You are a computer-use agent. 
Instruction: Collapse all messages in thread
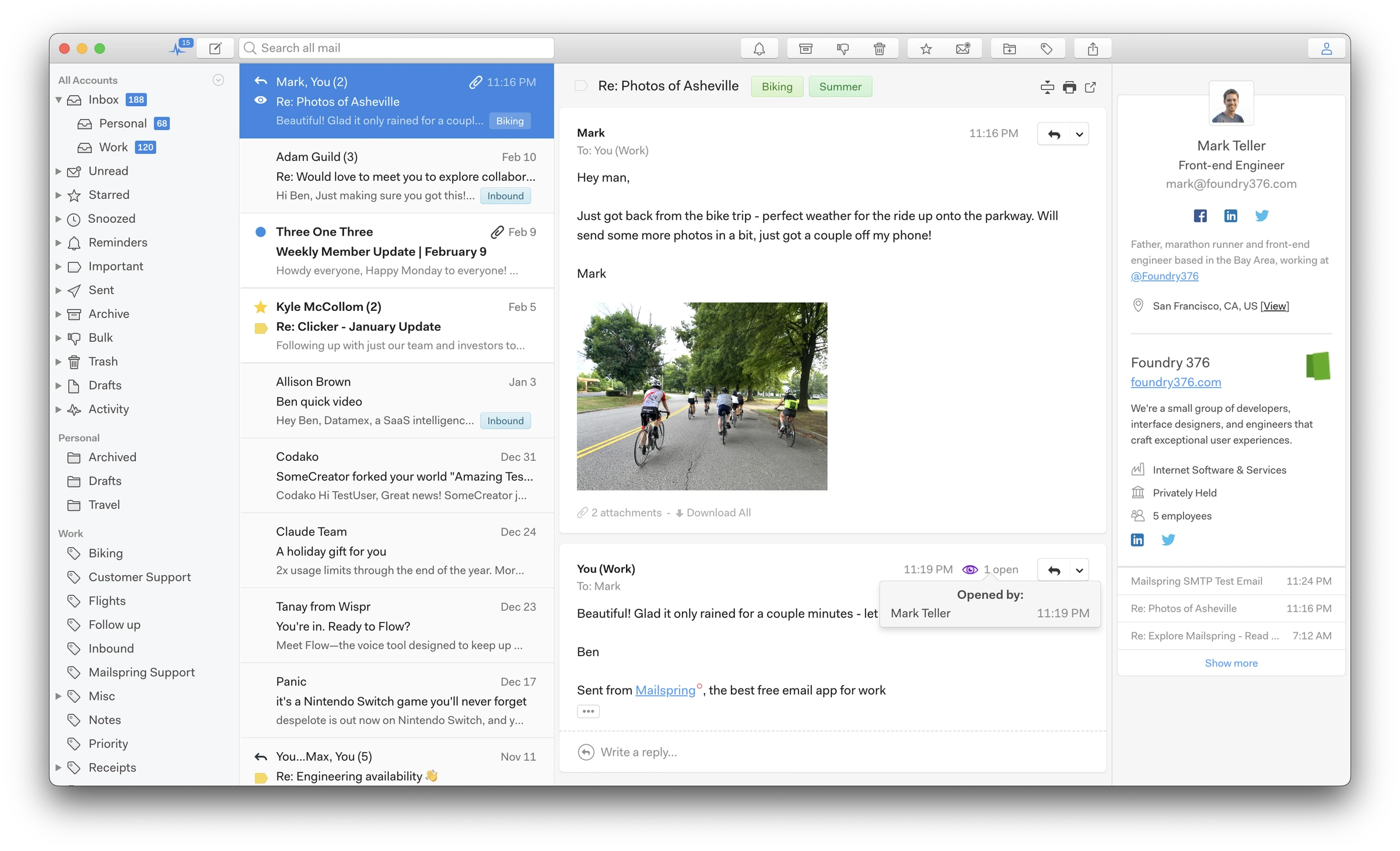point(1047,87)
